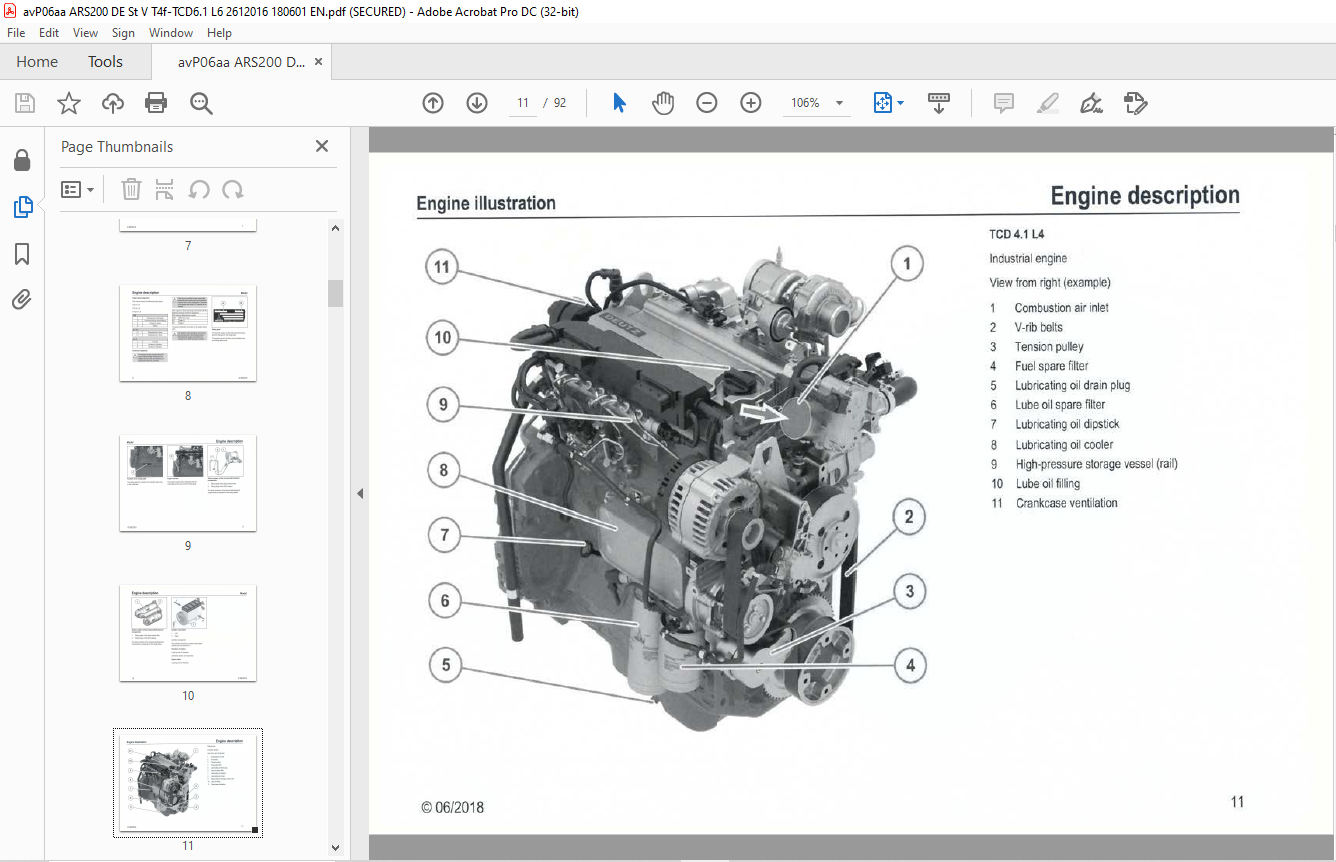
Task: Rotate pages counterclockwise icon
Action: click(x=199, y=189)
